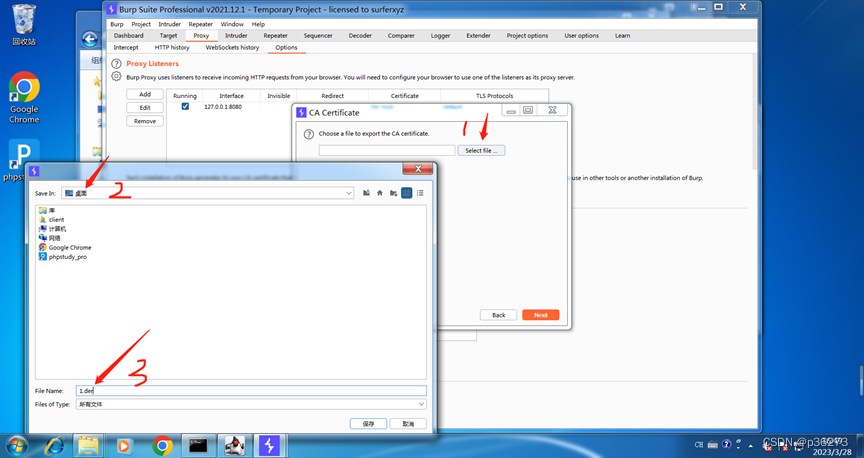Screen dimensions: 864x458
Task: Open the User options tab
Action: (581, 36)
